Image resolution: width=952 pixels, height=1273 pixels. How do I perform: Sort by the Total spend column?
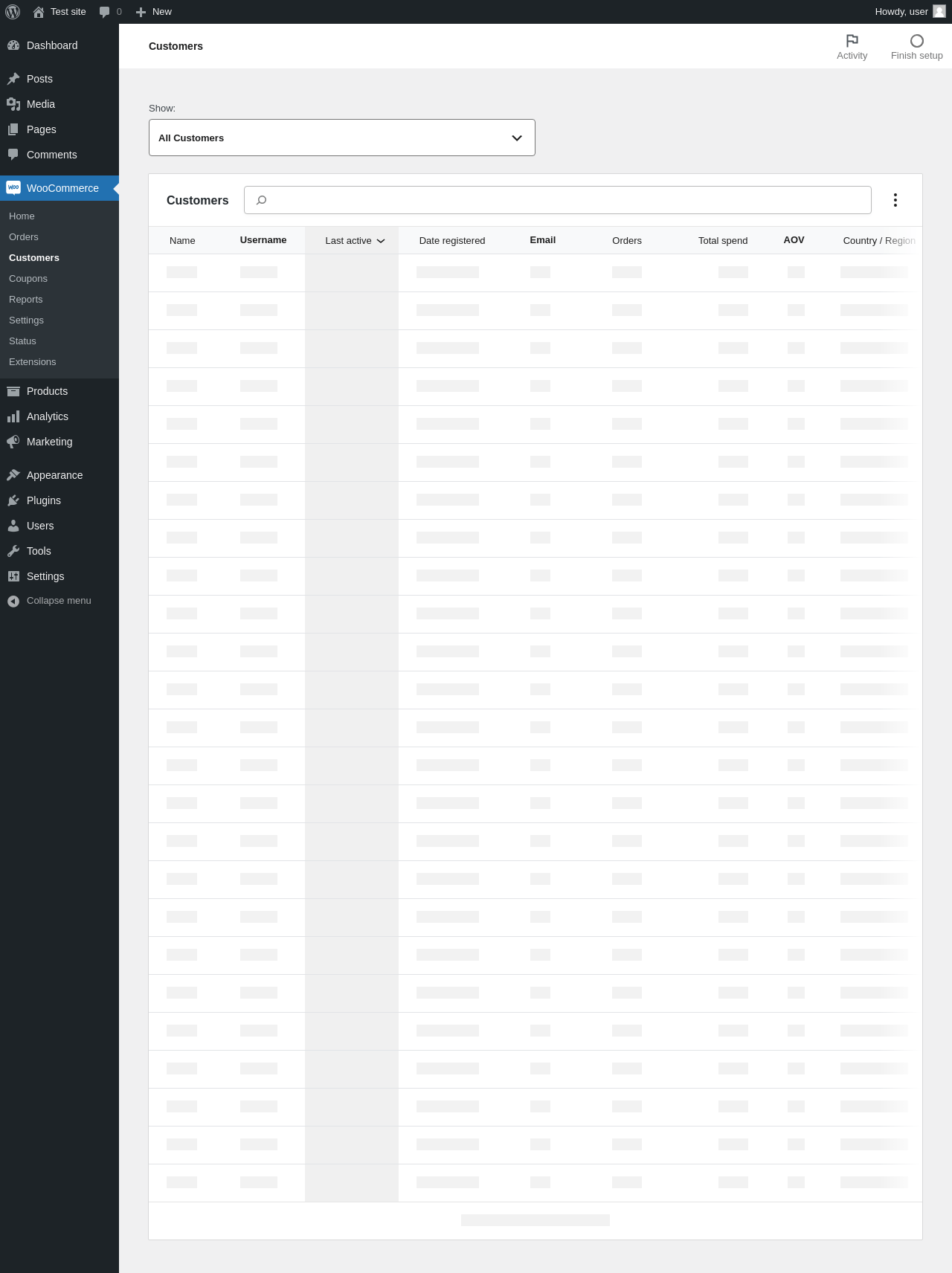click(723, 240)
